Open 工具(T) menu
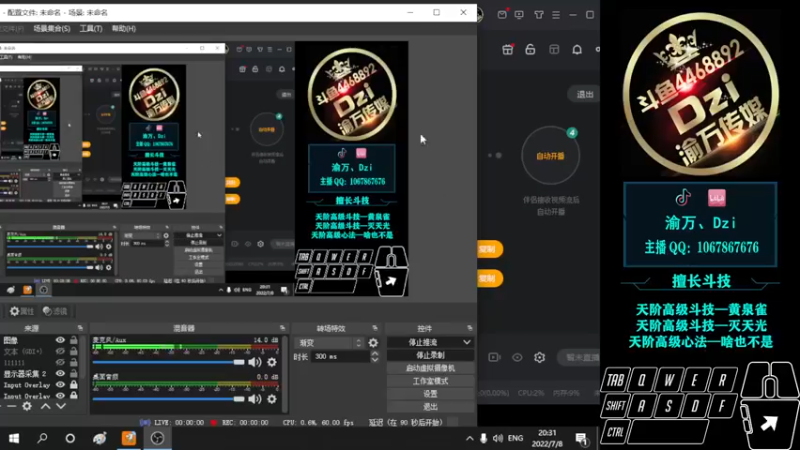The height and width of the screenshot is (450, 800). (91, 29)
